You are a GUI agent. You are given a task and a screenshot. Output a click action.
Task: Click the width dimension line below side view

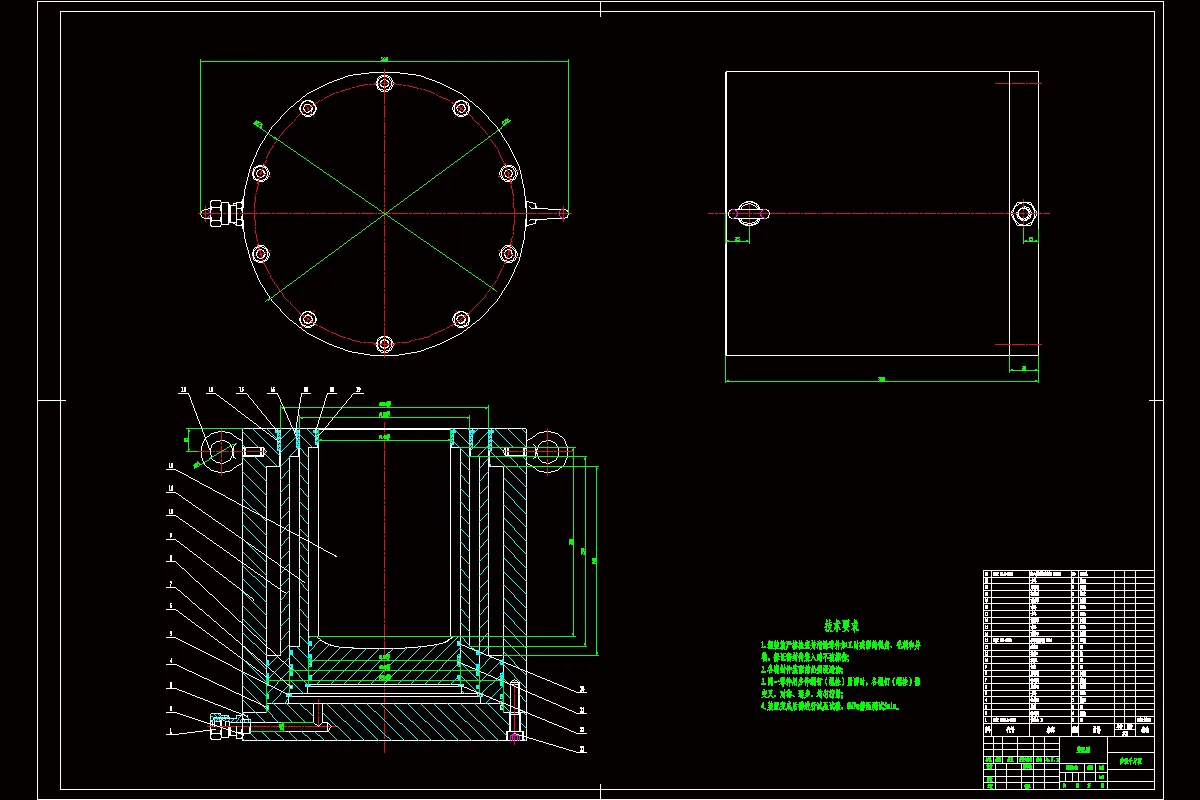coord(882,380)
